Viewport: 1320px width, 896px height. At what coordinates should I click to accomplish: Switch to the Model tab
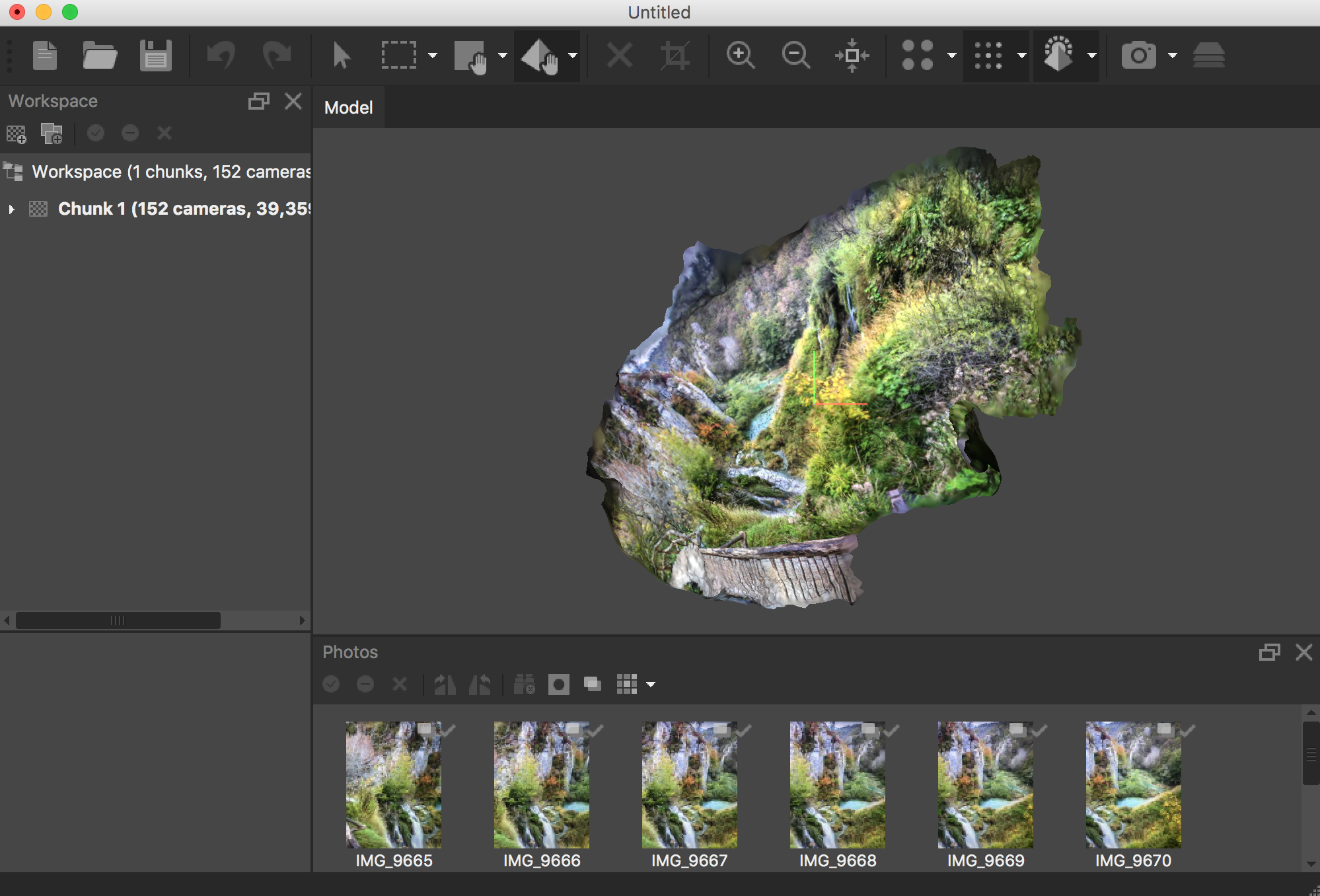click(348, 108)
